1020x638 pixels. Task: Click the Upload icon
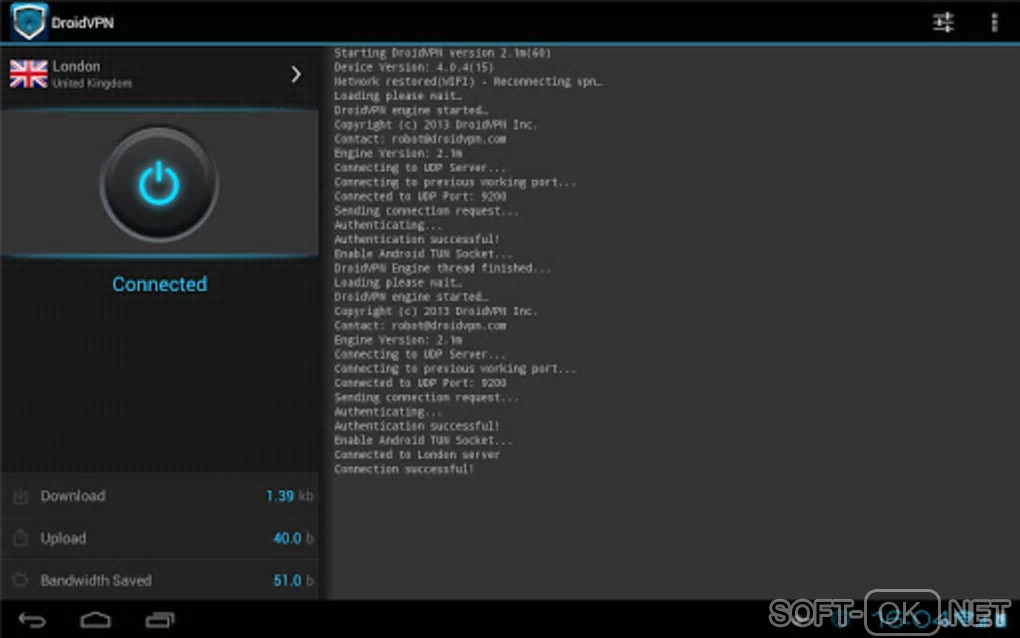(x=21, y=538)
